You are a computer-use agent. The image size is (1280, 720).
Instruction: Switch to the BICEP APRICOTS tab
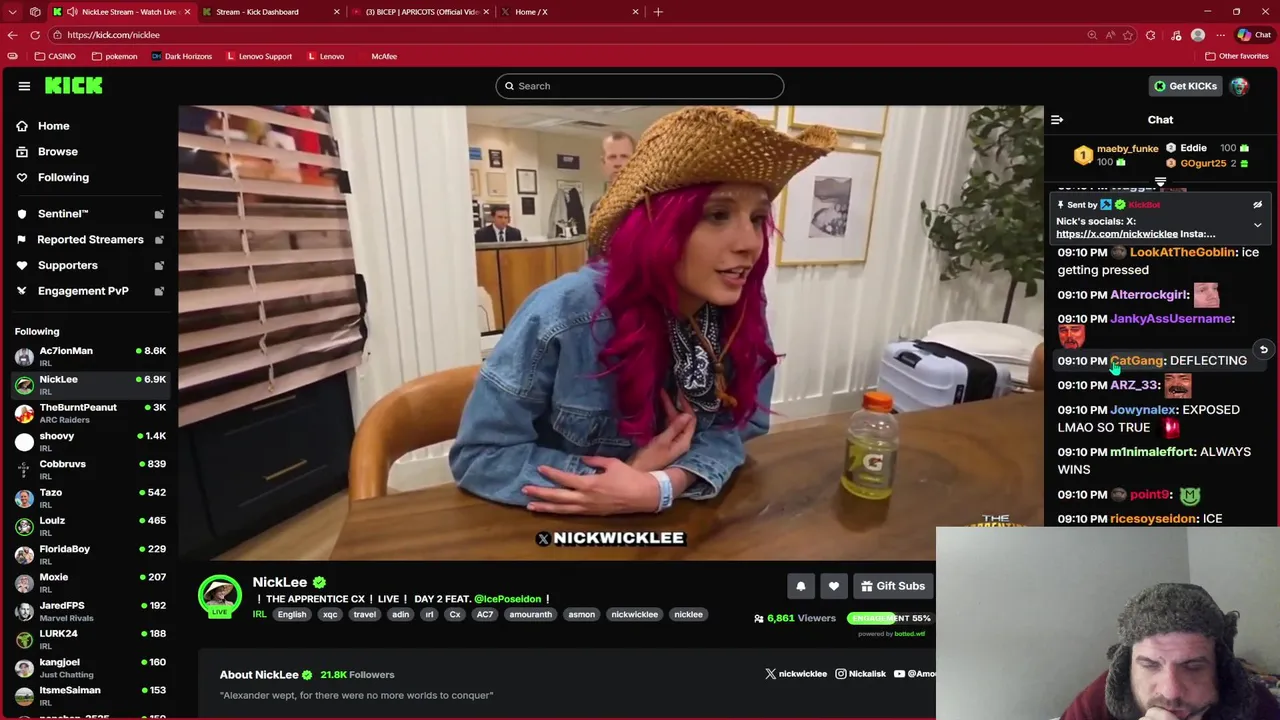coord(421,12)
